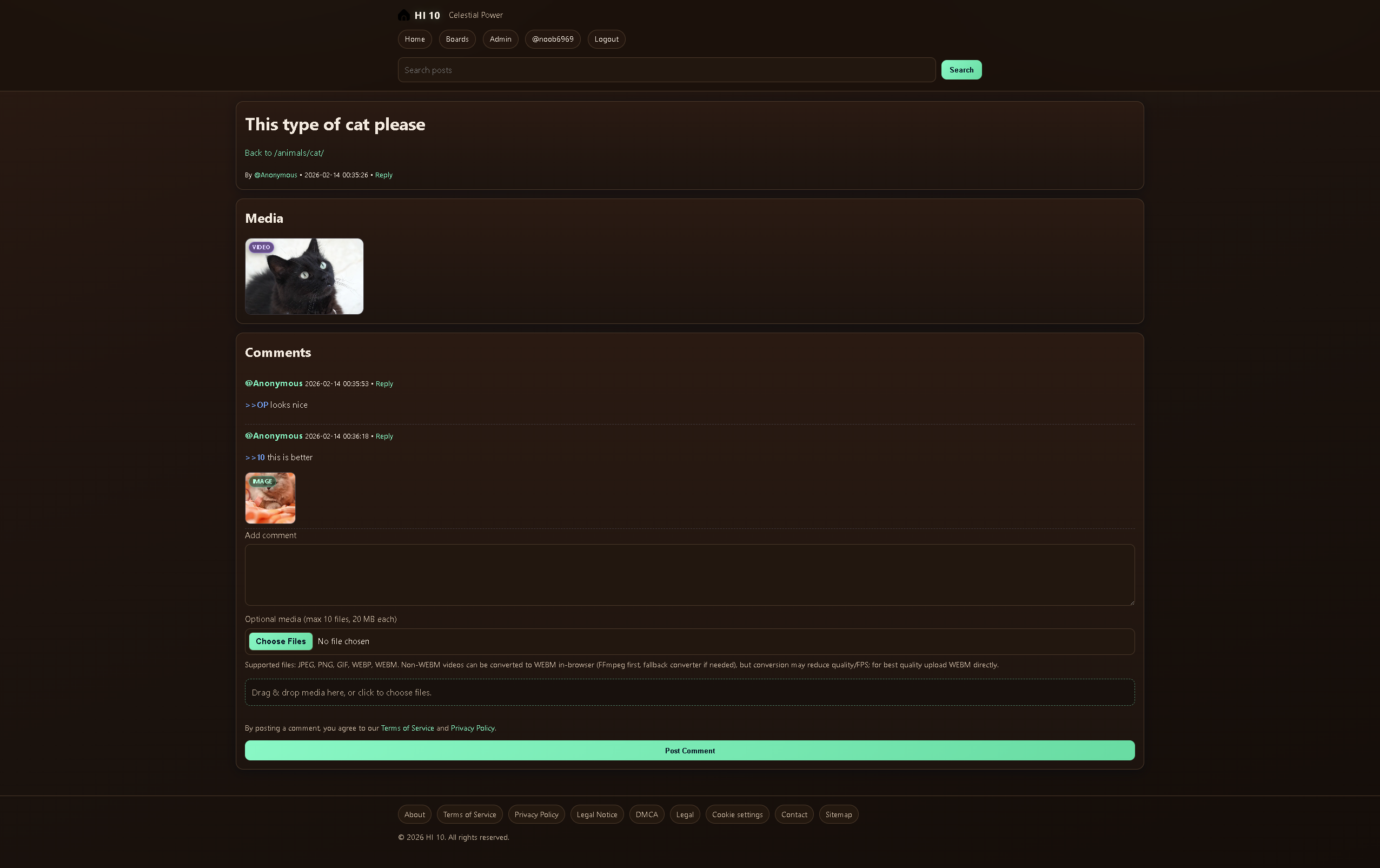The image size is (1380, 868).
Task: Click Logout
Action: (x=606, y=39)
